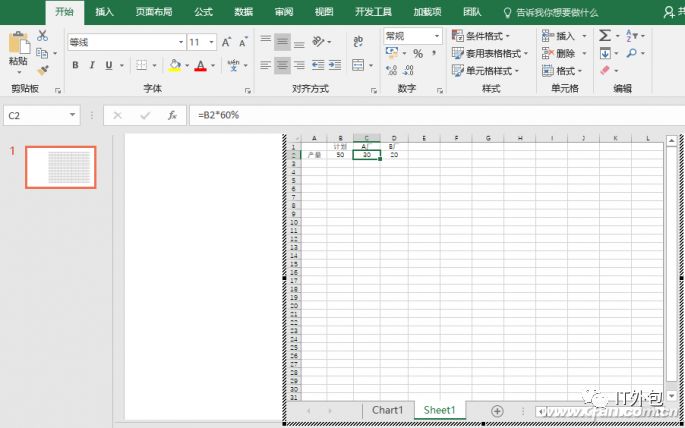Switch to the Chart1 sheet tab
Screen dimensions: 685x428
(x=387, y=410)
